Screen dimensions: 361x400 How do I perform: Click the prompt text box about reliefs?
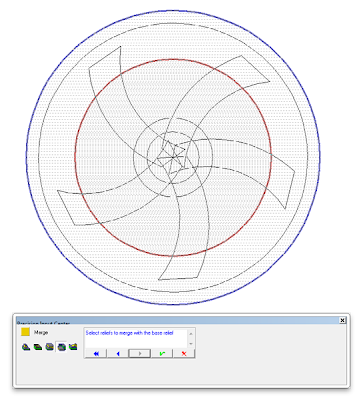click(136, 338)
